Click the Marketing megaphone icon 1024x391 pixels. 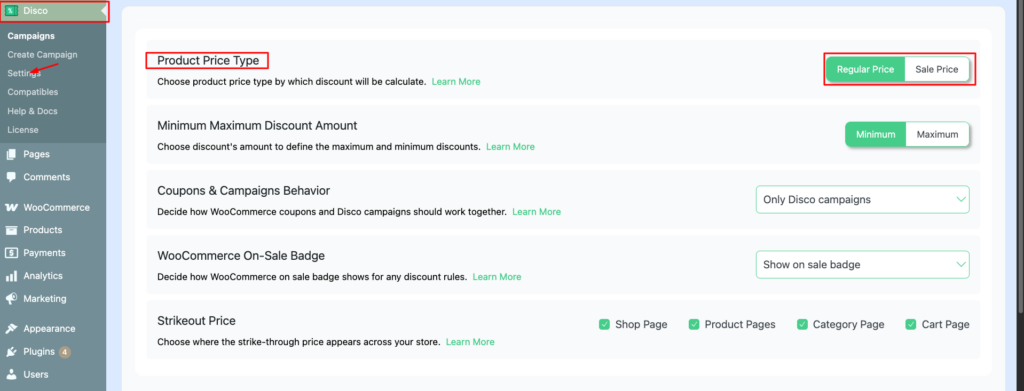[11, 298]
